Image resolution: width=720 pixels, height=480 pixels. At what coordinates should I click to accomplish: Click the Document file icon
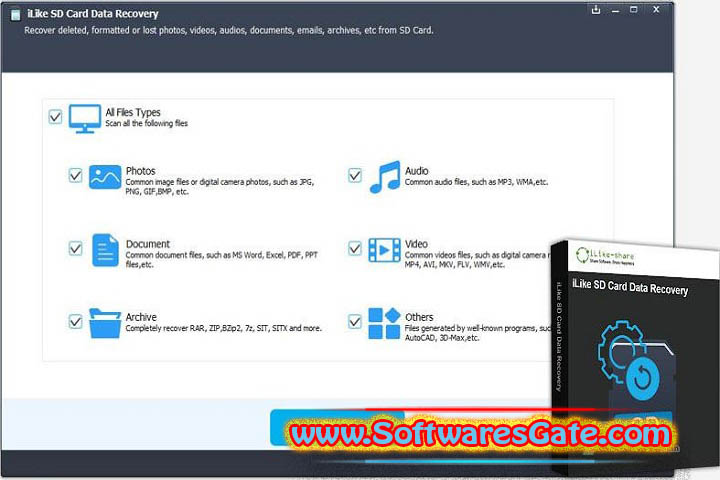click(x=105, y=250)
